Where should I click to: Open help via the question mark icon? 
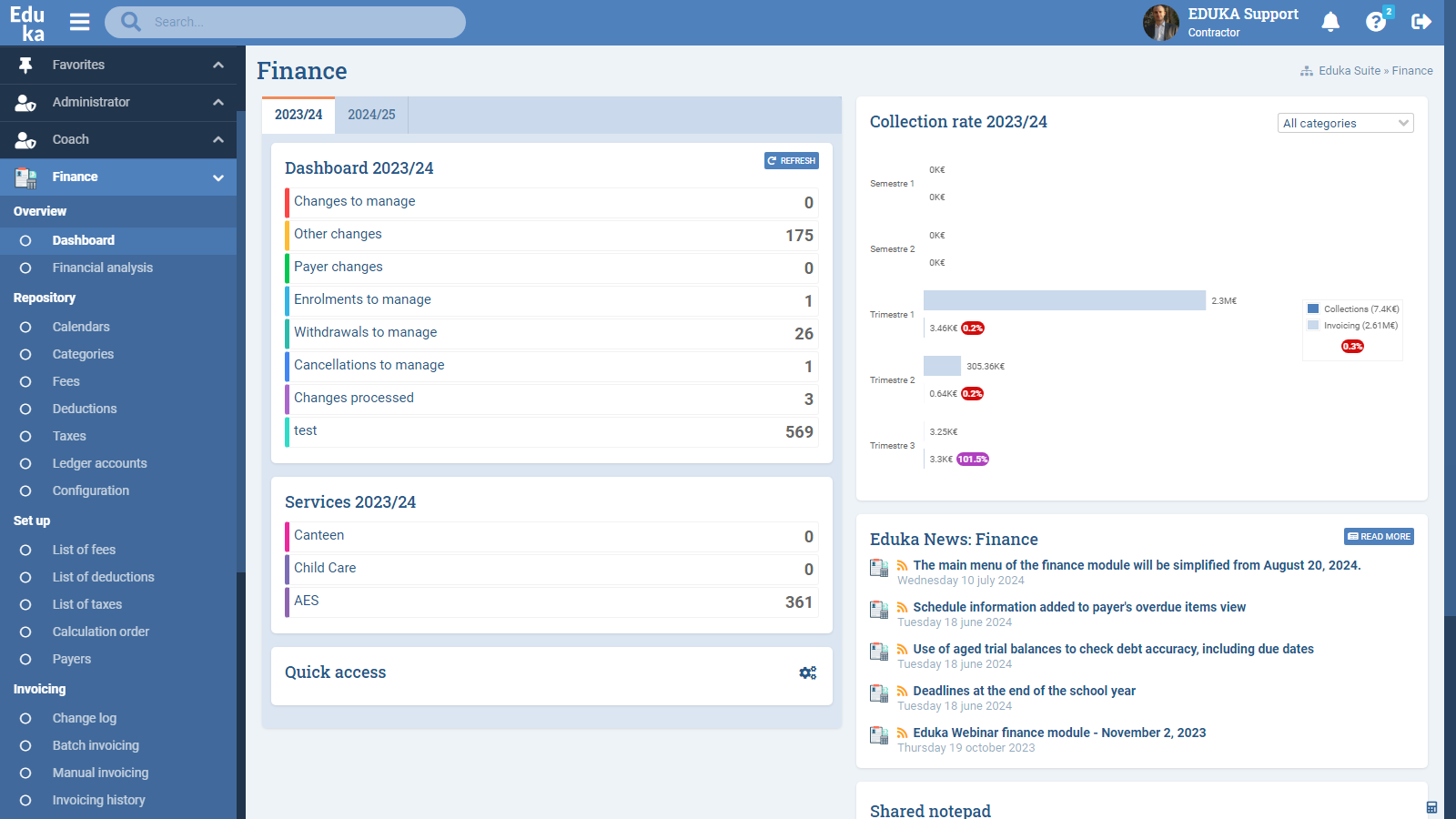pyautogui.click(x=1374, y=21)
